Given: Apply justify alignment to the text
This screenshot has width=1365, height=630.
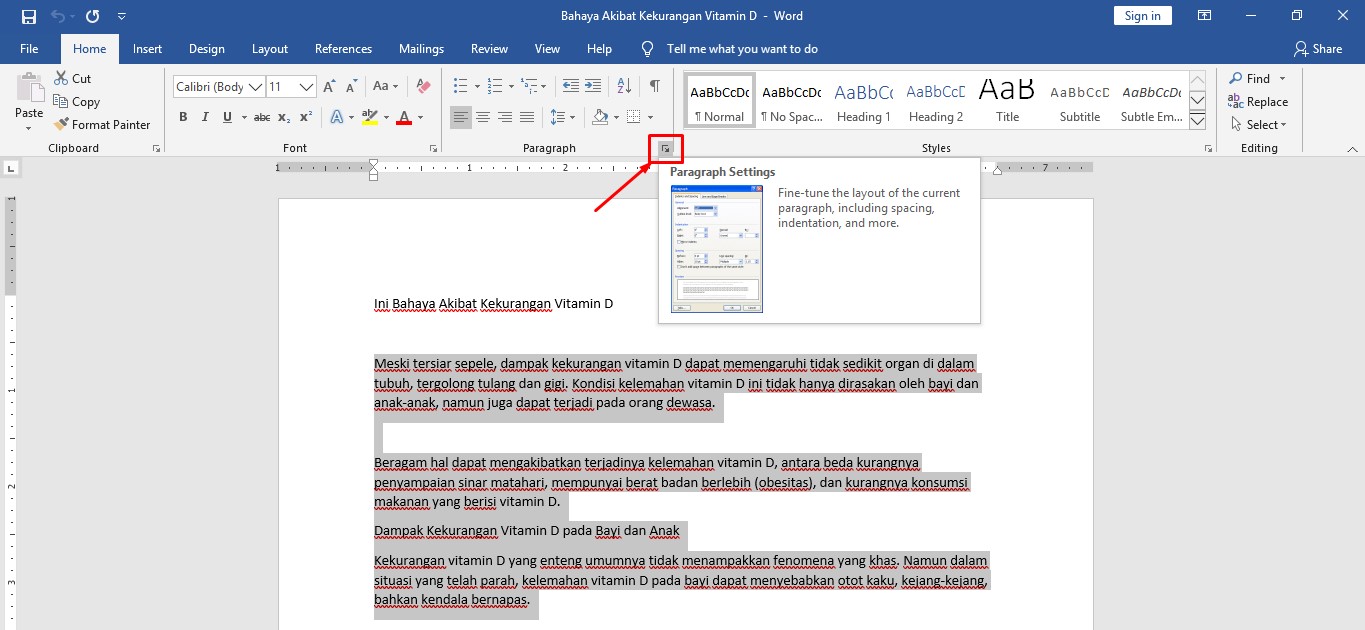Looking at the screenshot, I should coord(527,117).
